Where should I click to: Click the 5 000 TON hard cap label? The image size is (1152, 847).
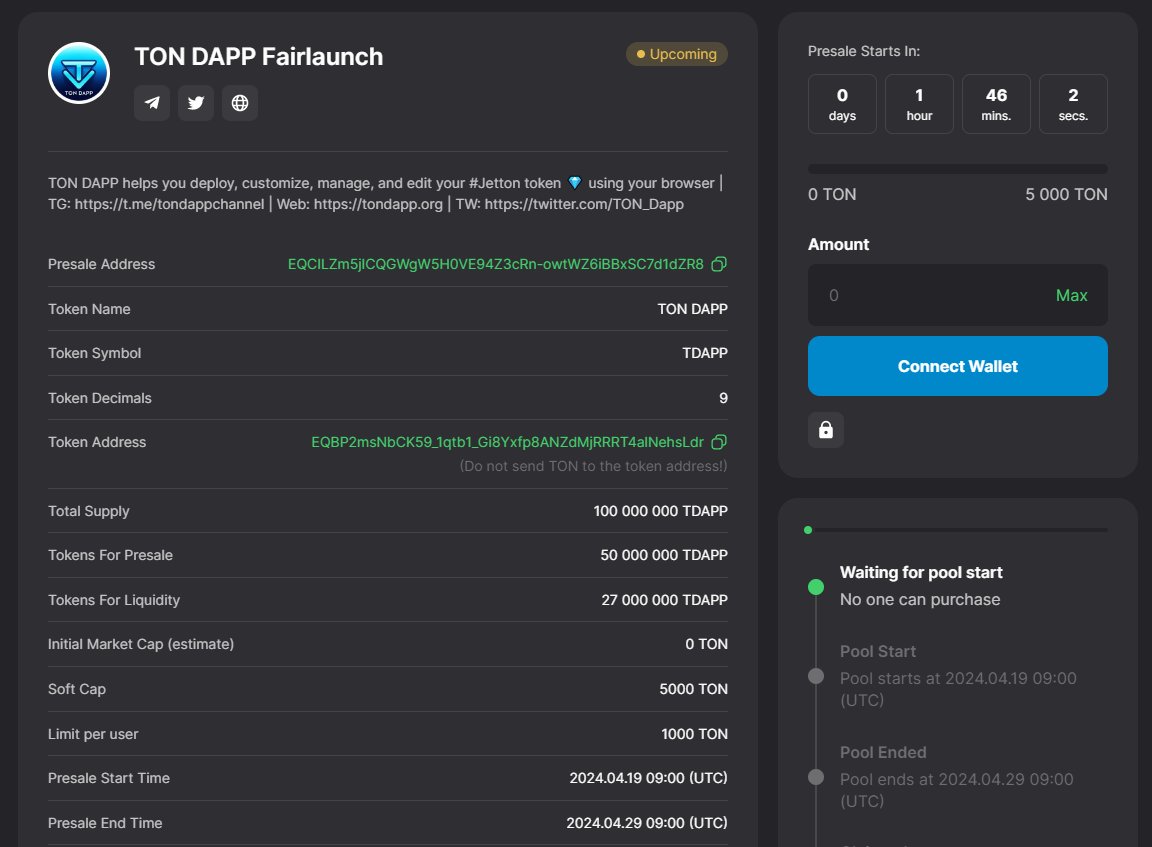1066,195
